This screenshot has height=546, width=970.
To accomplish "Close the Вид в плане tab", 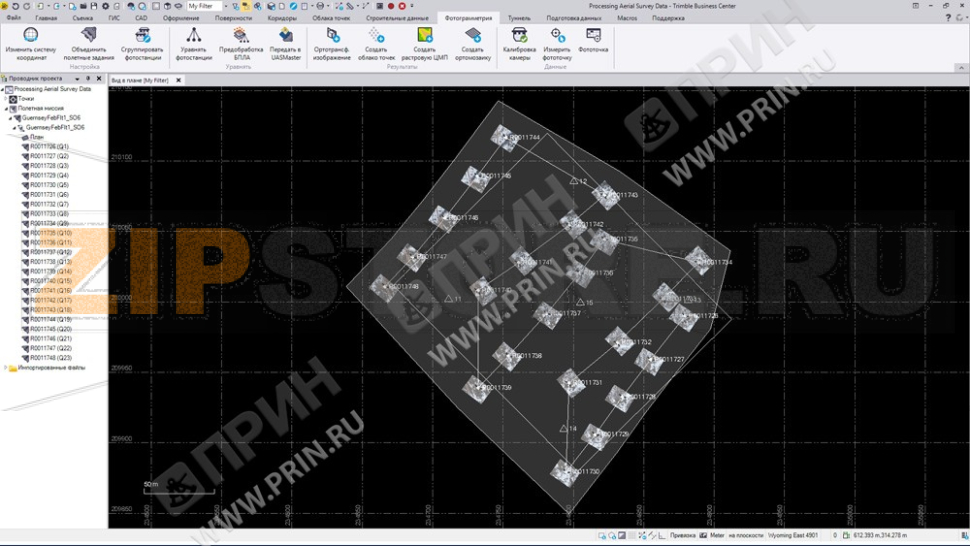I will point(178,80).
